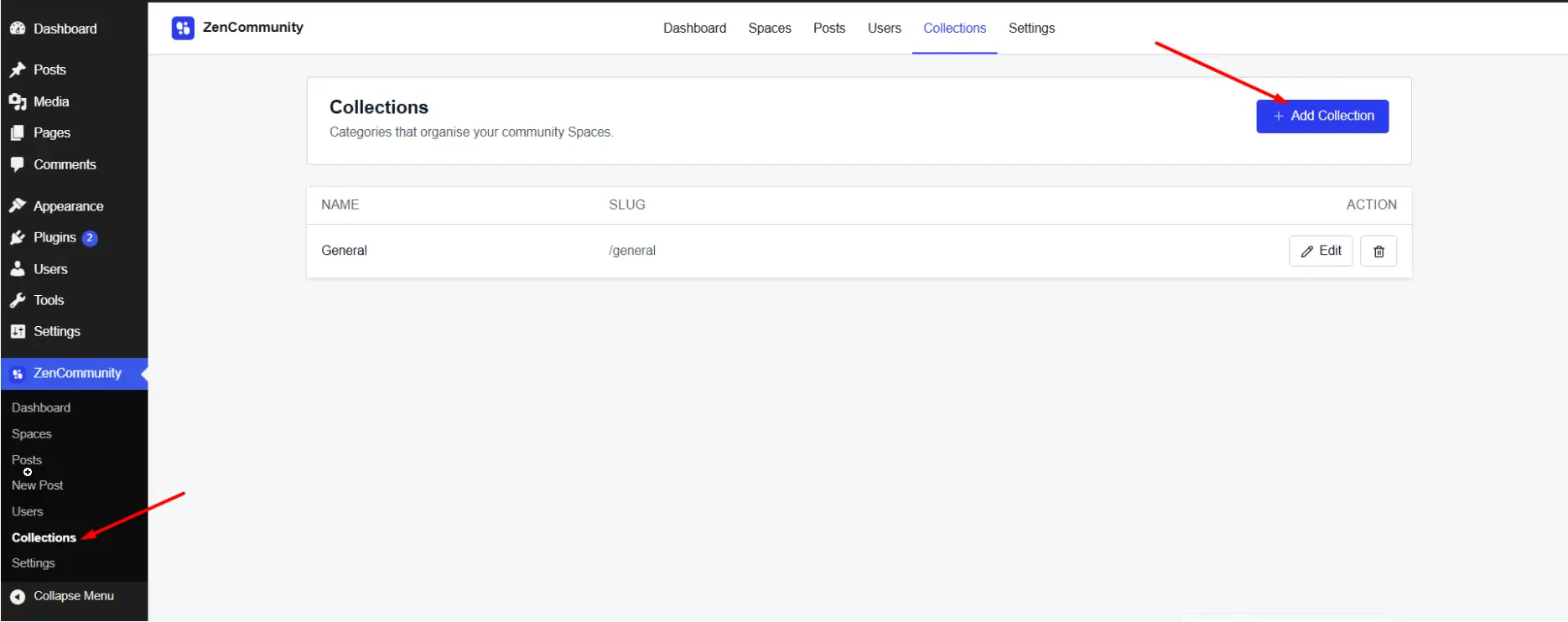Click the Users person icon in sidebar
Viewport: 1568px width, 622px height.
[18, 269]
